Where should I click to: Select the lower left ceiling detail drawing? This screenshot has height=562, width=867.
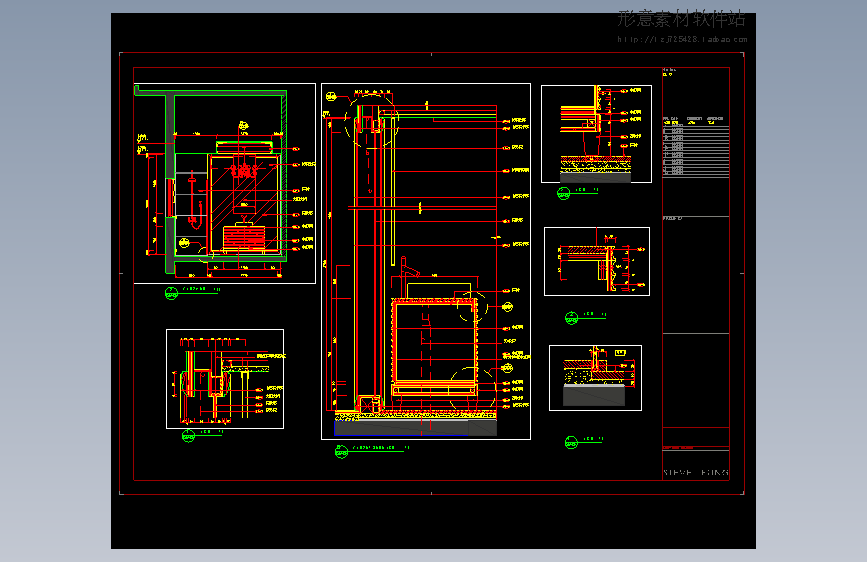pos(225,379)
